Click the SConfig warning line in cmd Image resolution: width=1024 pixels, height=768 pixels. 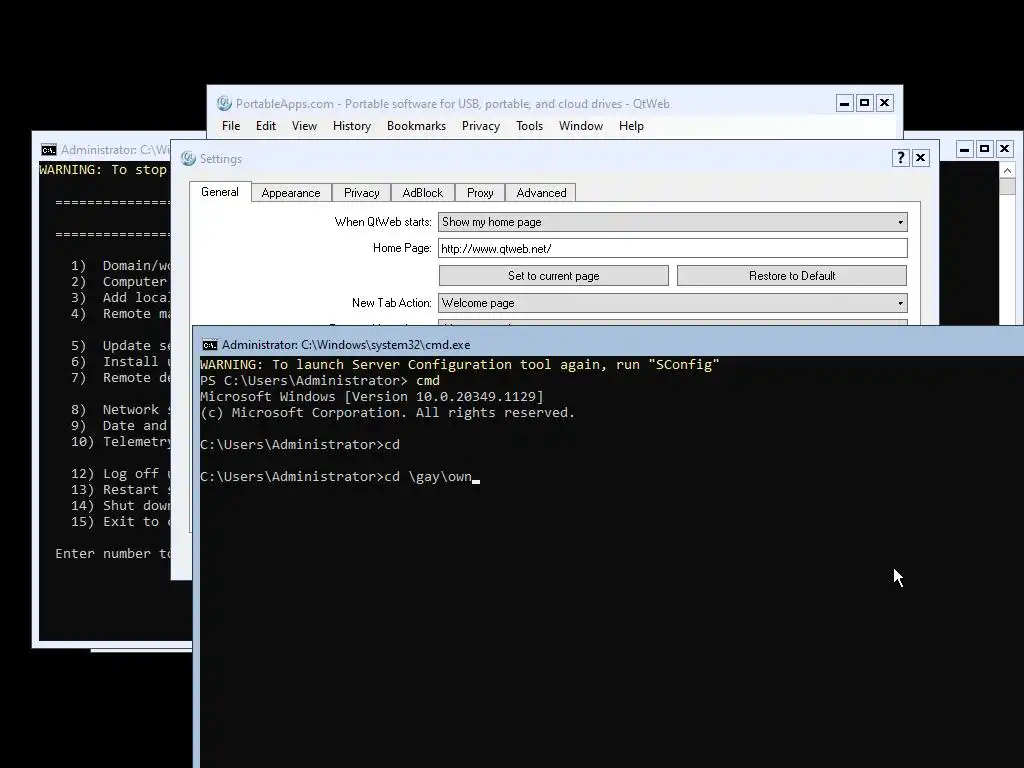pyautogui.click(x=460, y=364)
